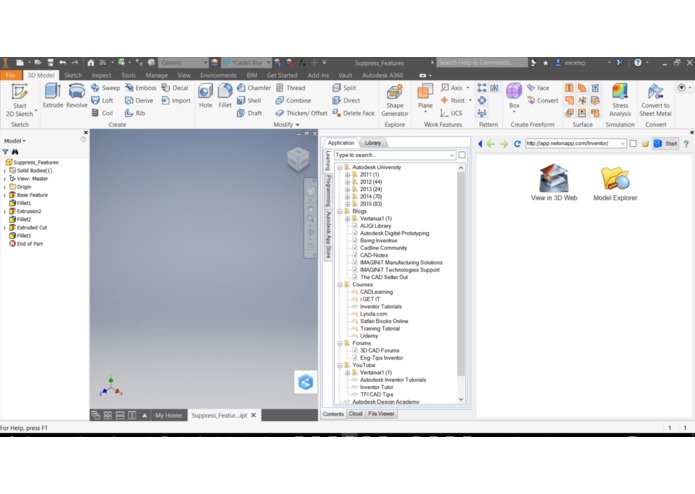Toggle checkbox beside search field
This screenshot has height=494, width=695.
pyautogui.click(x=462, y=155)
